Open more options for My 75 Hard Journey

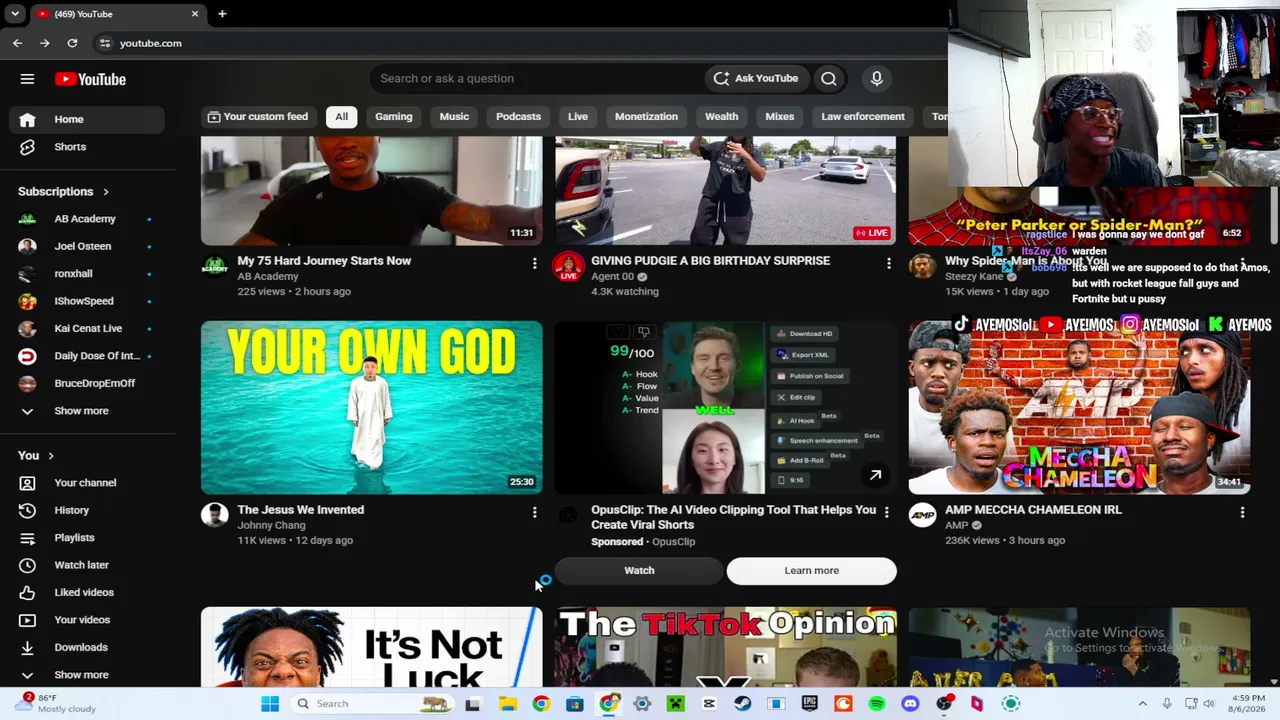point(534,264)
